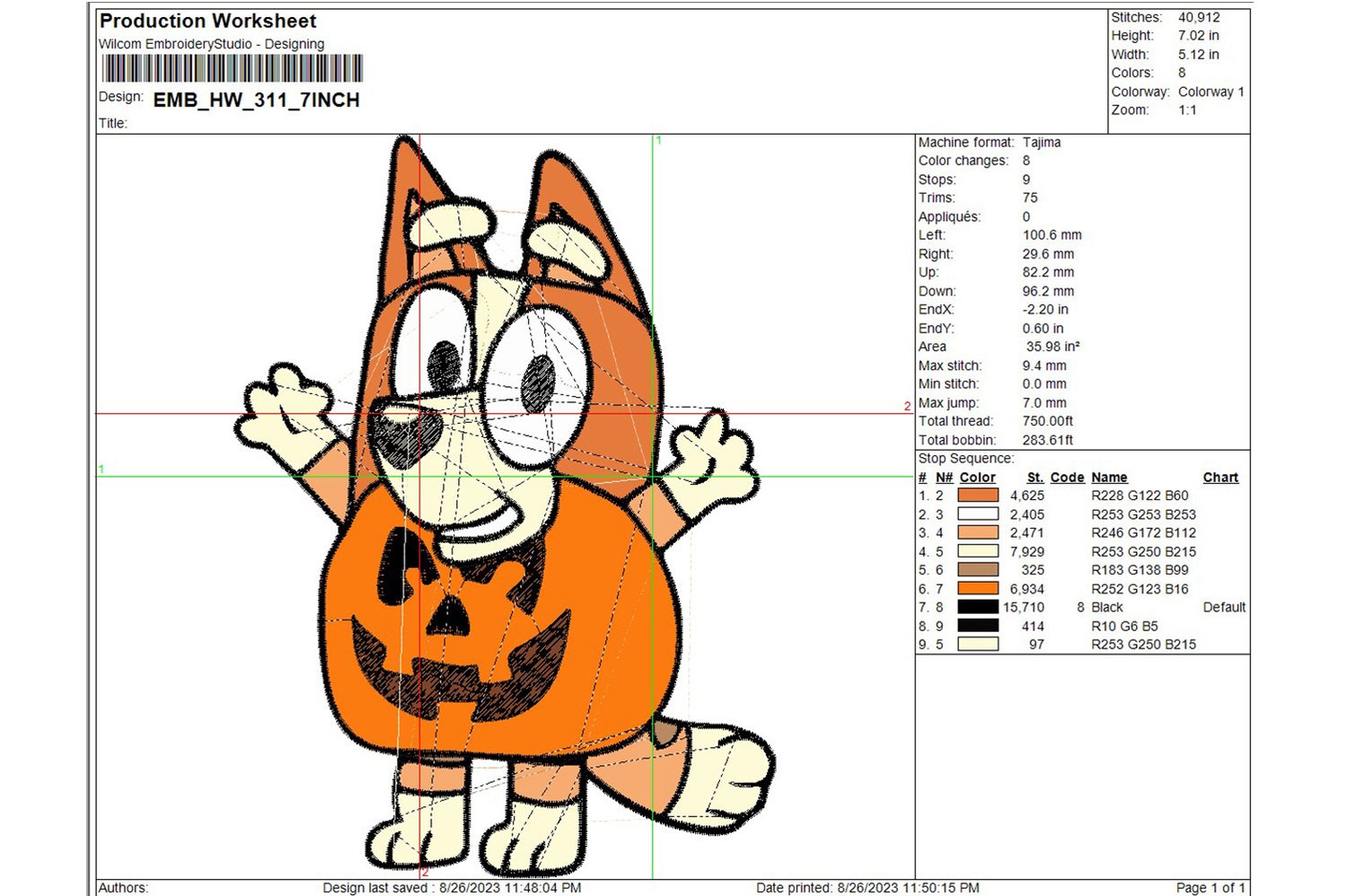Click the stitch count 15,710
The width and height of the screenshot is (1347, 896).
1024,607
